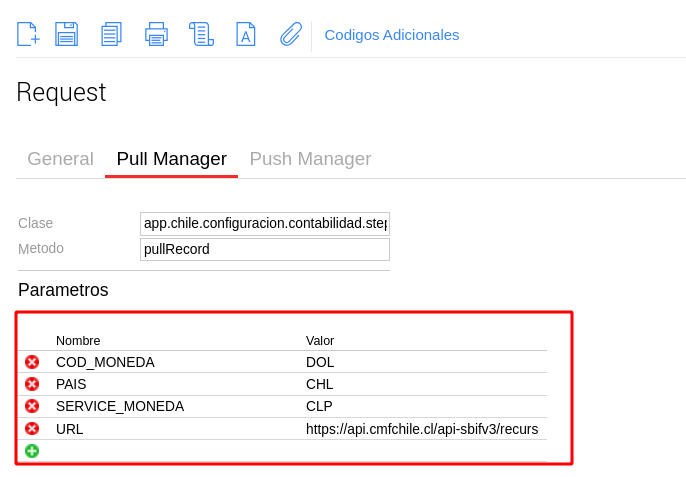Remove the PAIS parameter row

pos(32,384)
